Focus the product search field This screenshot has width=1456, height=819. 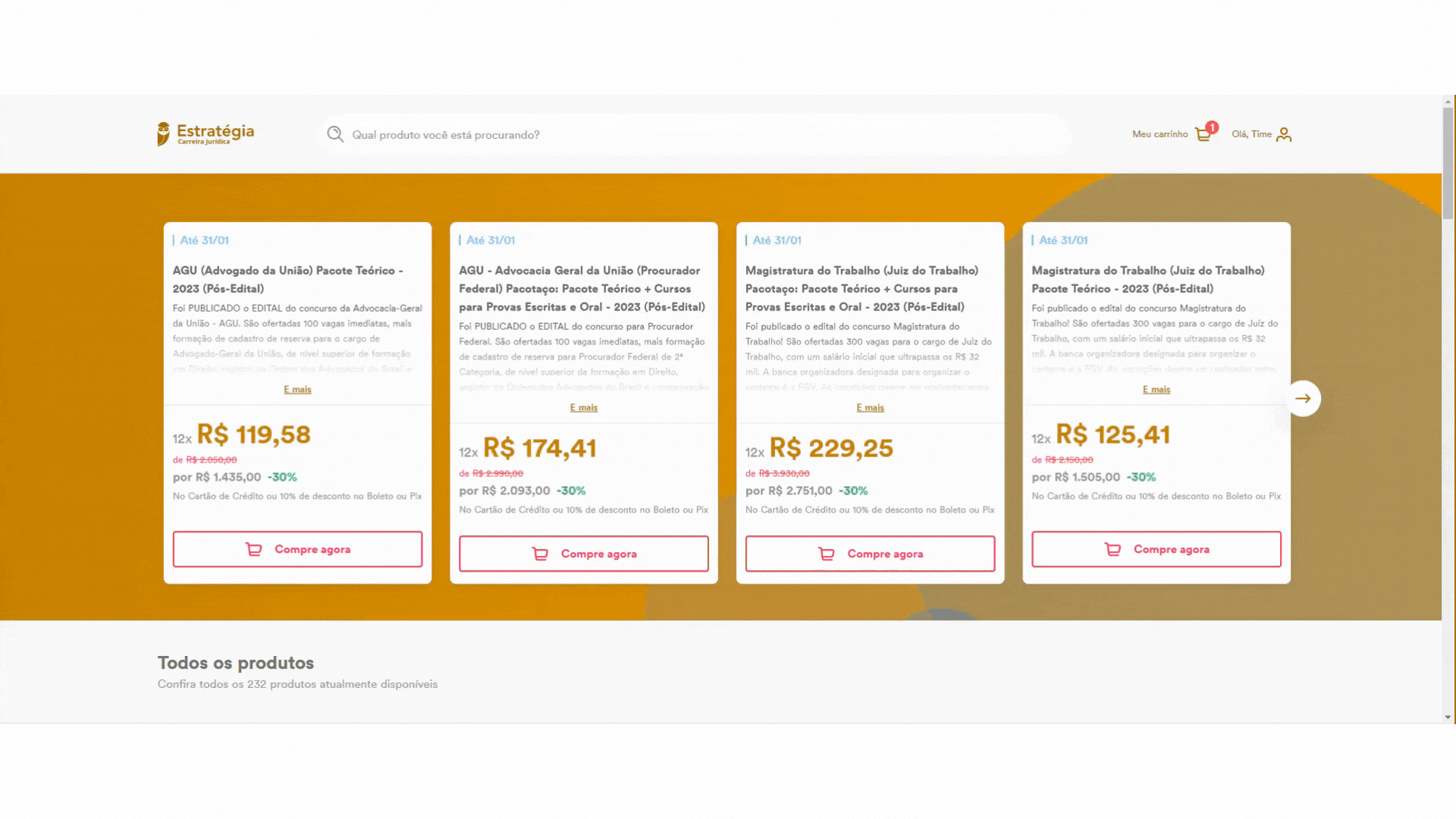click(x=696, y=135)
